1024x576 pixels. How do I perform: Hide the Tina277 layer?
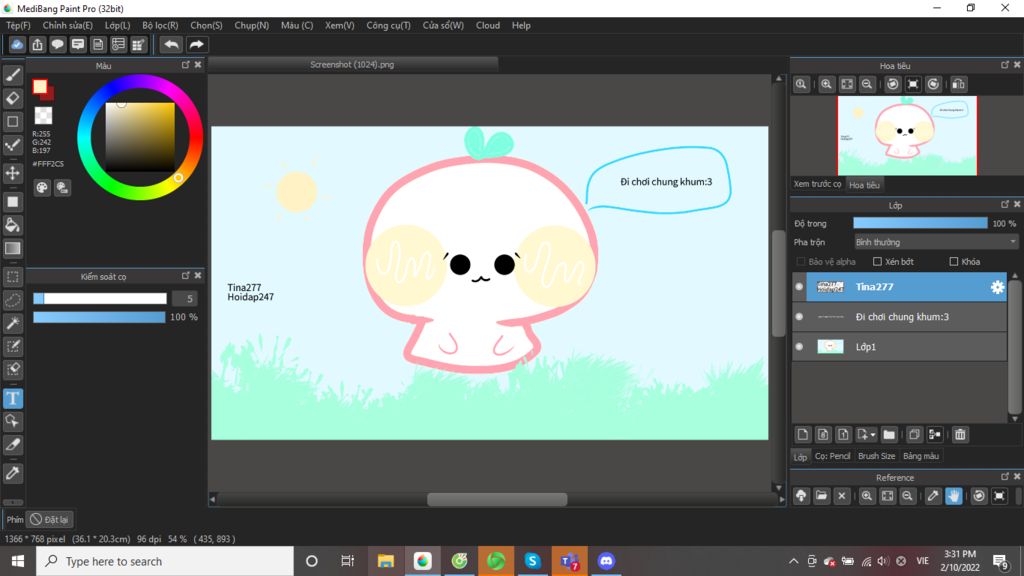point(799,287)
